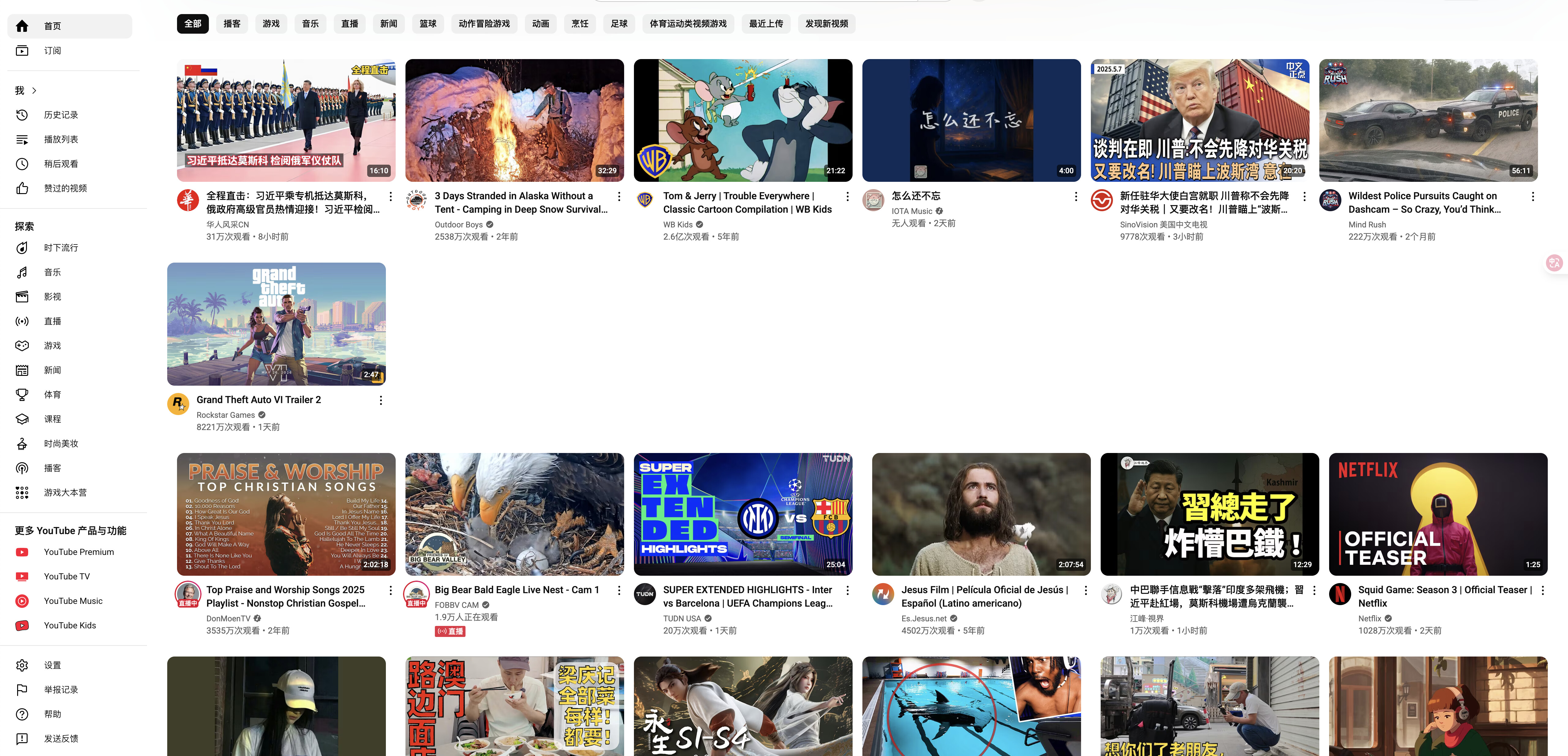Image resolution: width=1568 pixels, height=756 pixels.
Task: Open History (历史记录) clock icon
Action: [22, 115]
